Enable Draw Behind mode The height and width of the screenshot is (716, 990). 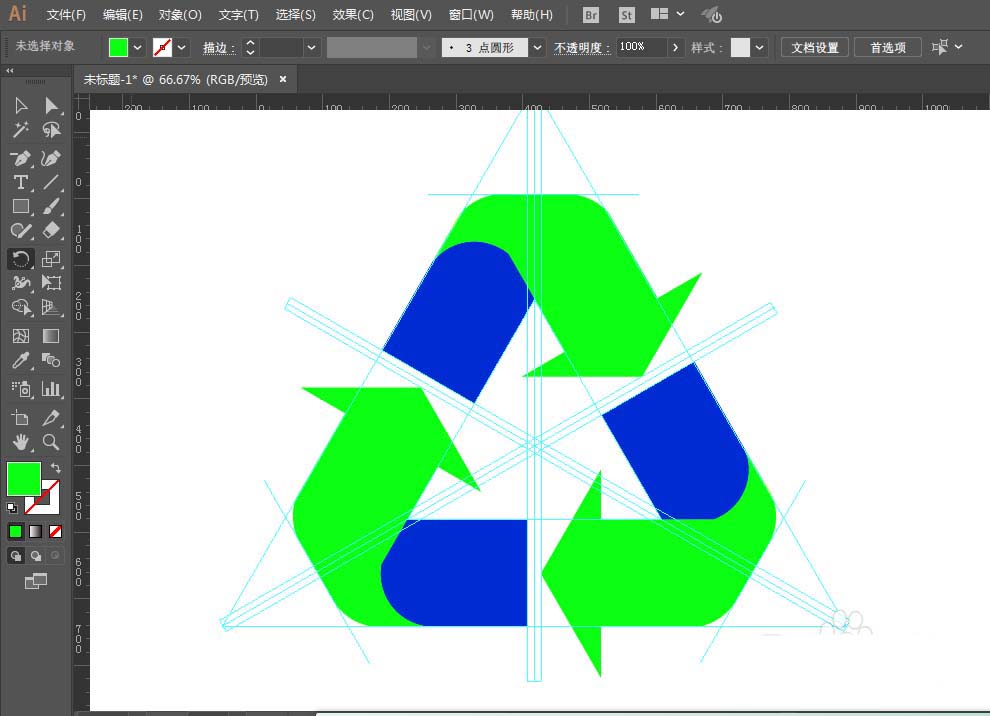[x=36, y=556]
